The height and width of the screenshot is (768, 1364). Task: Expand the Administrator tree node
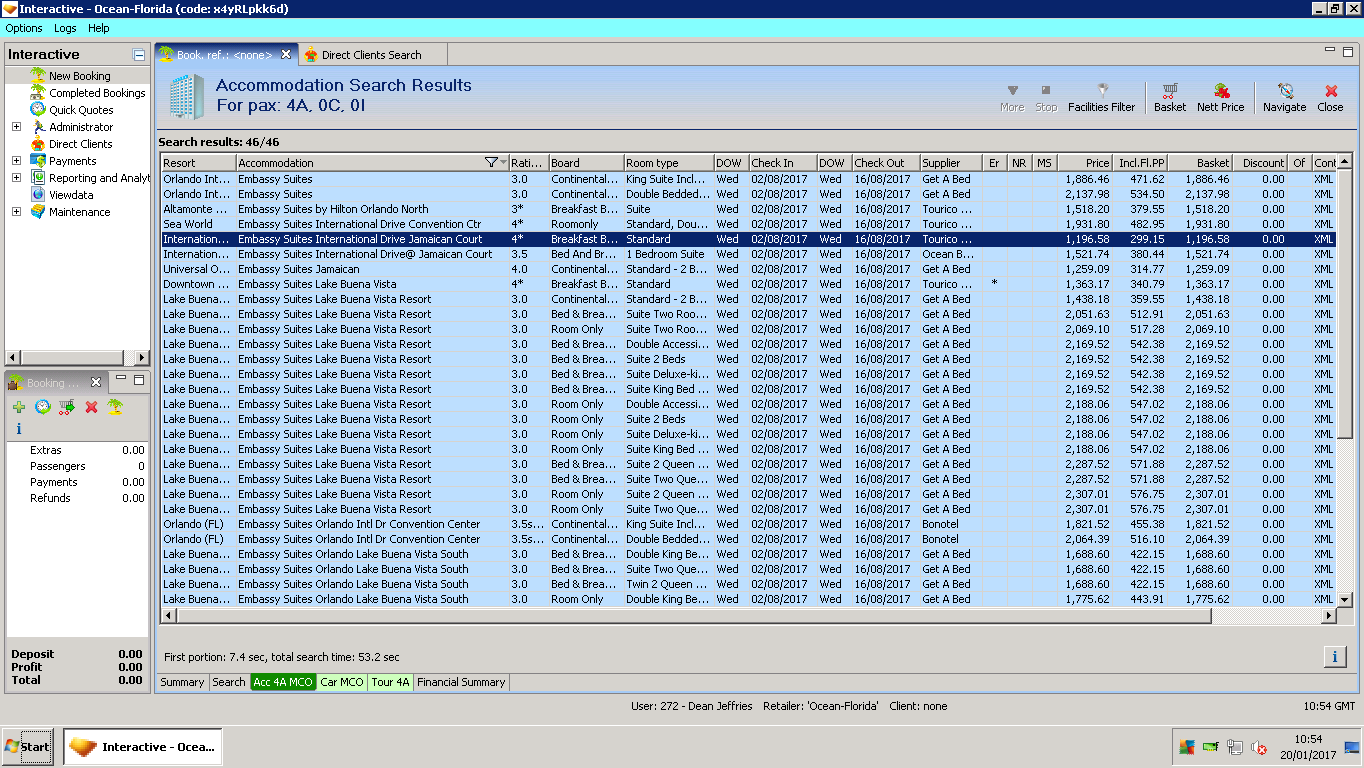click(16, 127)
